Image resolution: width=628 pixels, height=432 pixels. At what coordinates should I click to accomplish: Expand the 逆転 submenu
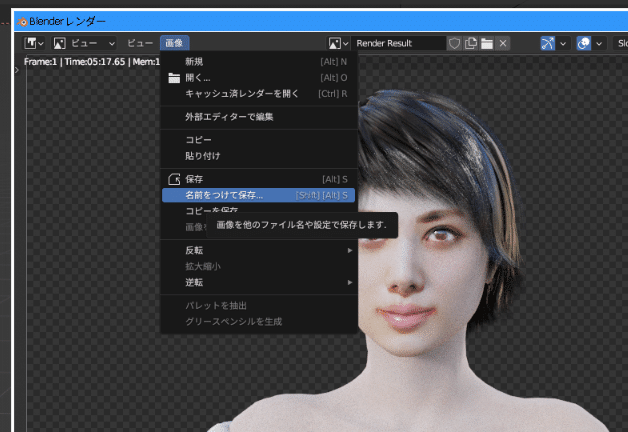tap(258, 282)
